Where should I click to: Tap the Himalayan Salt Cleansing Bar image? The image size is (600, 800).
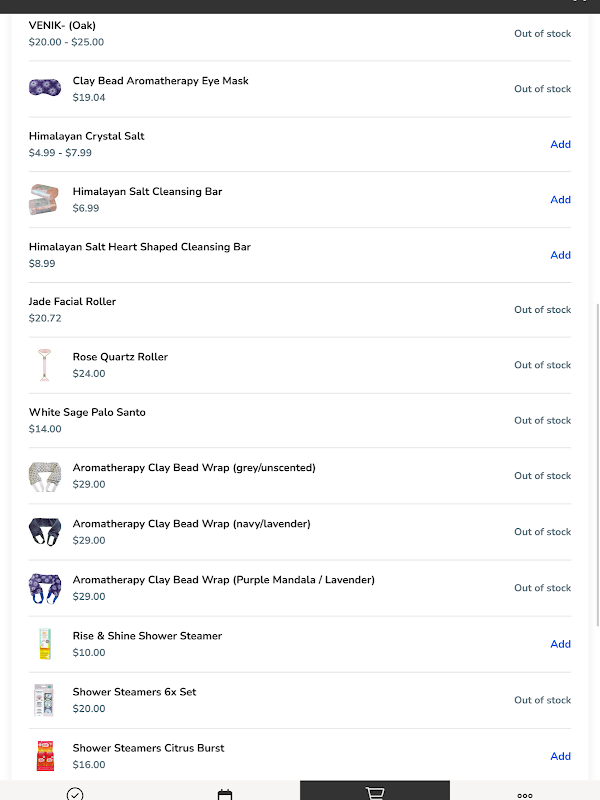point(45,199)
